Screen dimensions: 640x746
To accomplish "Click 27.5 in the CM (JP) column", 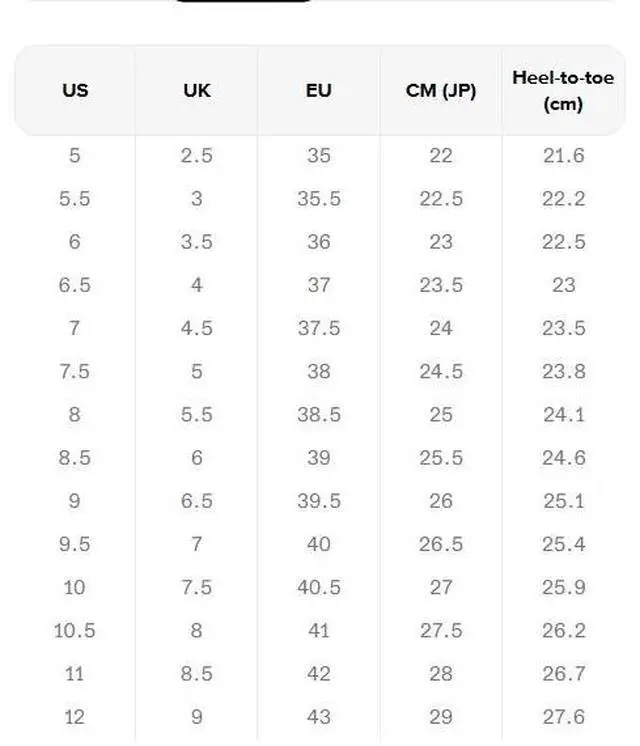I will coord(441,630).
